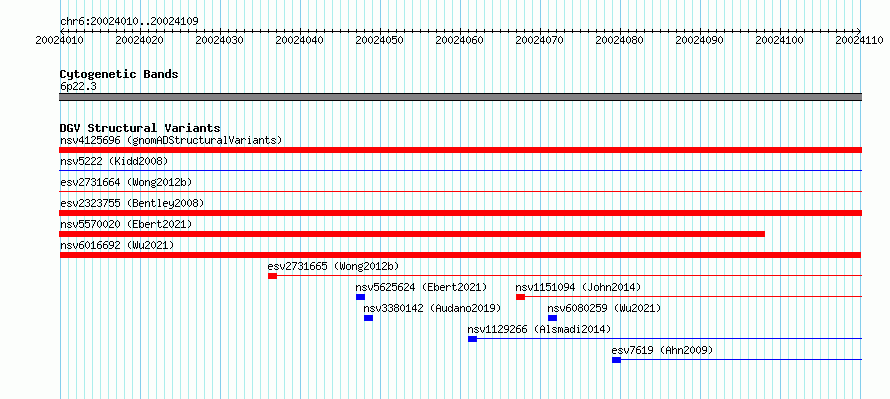
Task: Click the blue nsv3380142 variant block
Action: click(368, 318)
